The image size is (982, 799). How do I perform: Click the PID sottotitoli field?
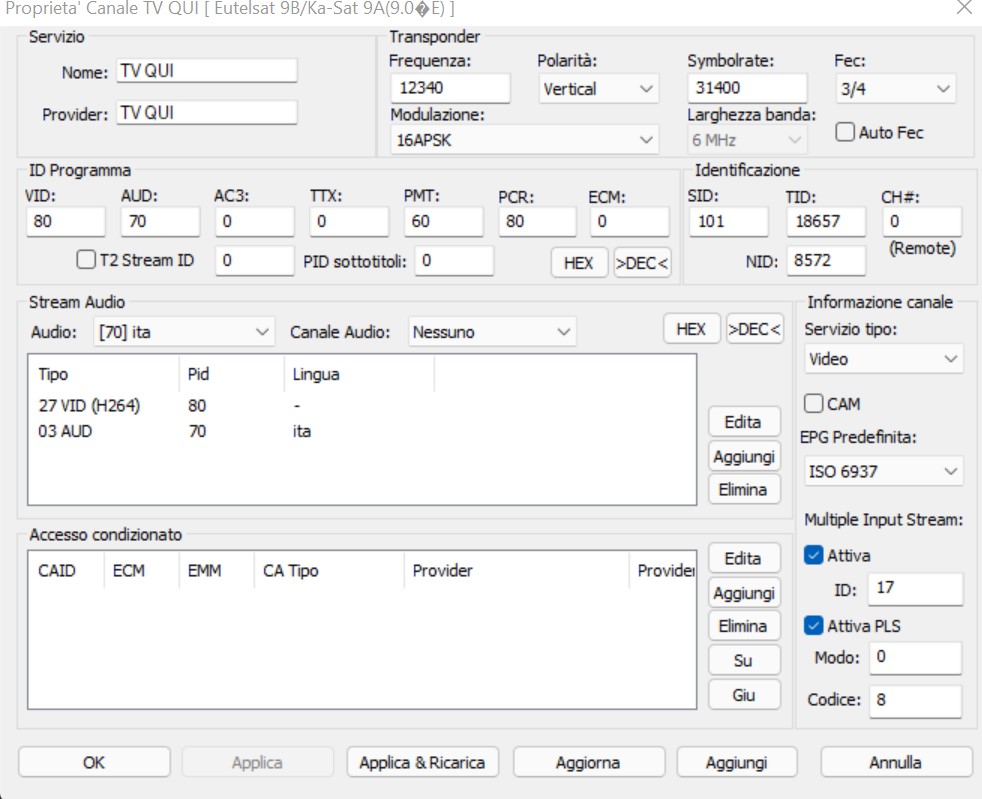click(x=454, y=260)
